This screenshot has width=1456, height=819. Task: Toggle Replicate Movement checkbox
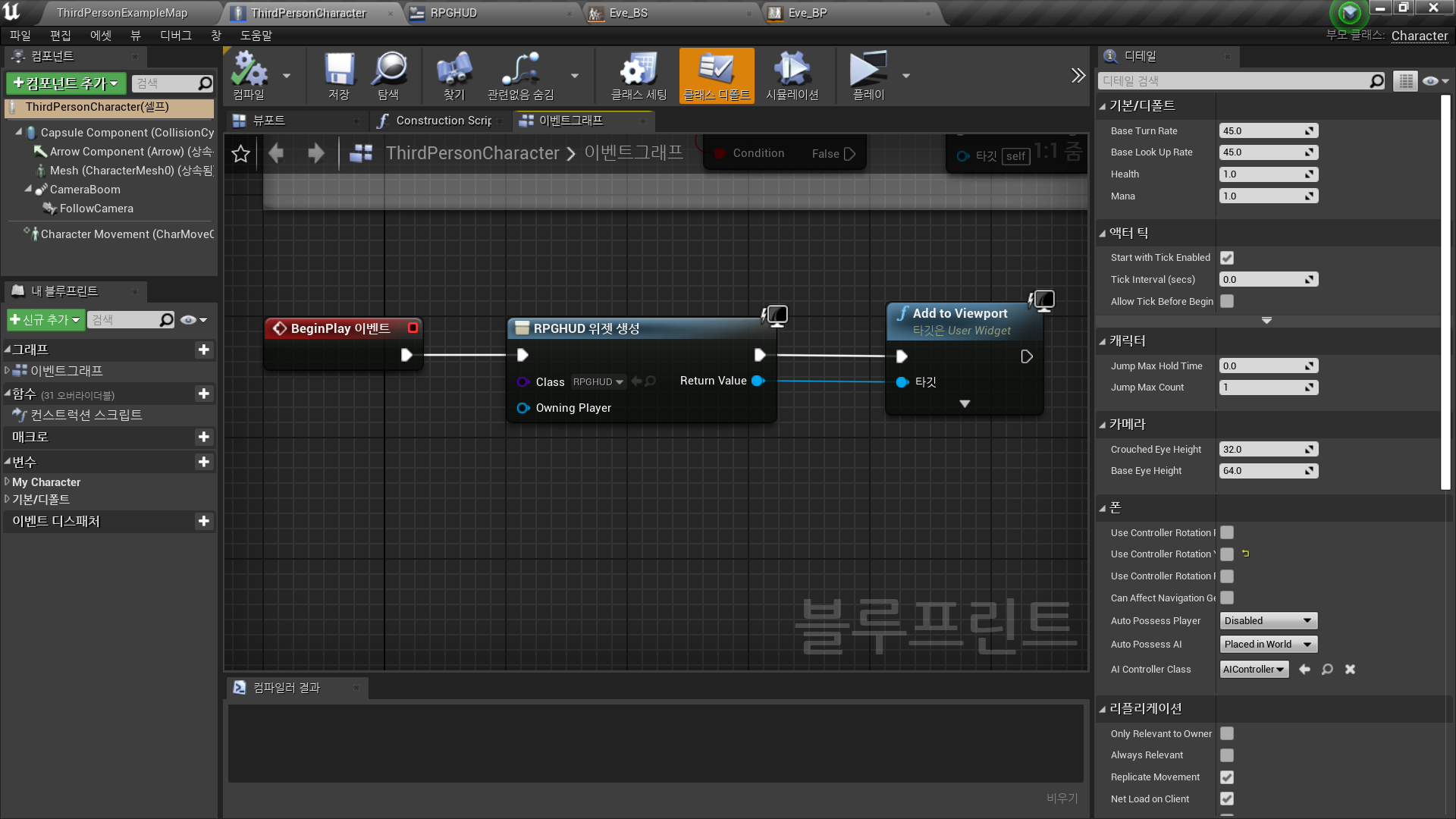click(x=1227, y=777)
